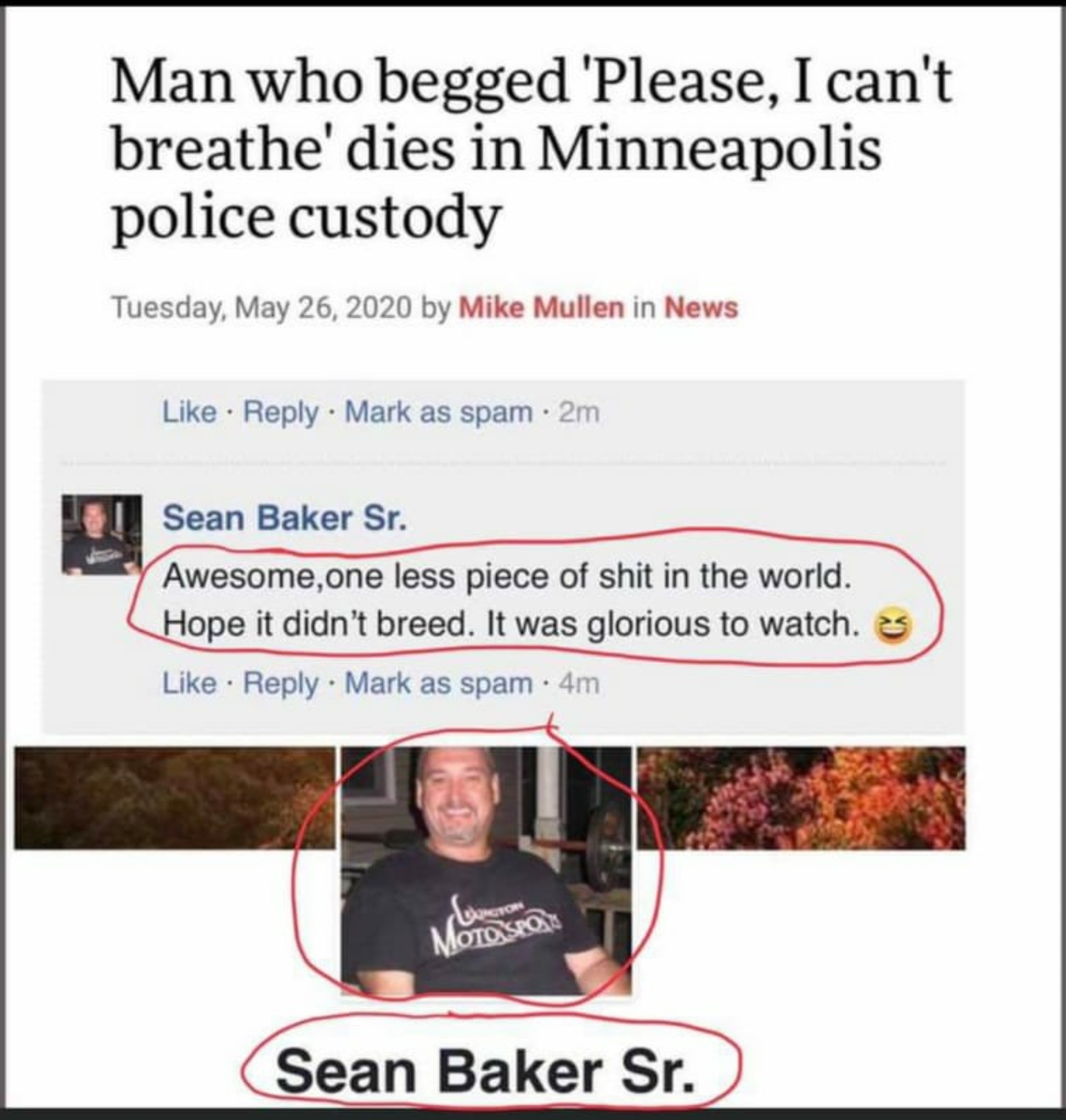The image size is (1066, 1120).
Task: Click the 4m comment timestamp
Action: (x=579, y=683)
